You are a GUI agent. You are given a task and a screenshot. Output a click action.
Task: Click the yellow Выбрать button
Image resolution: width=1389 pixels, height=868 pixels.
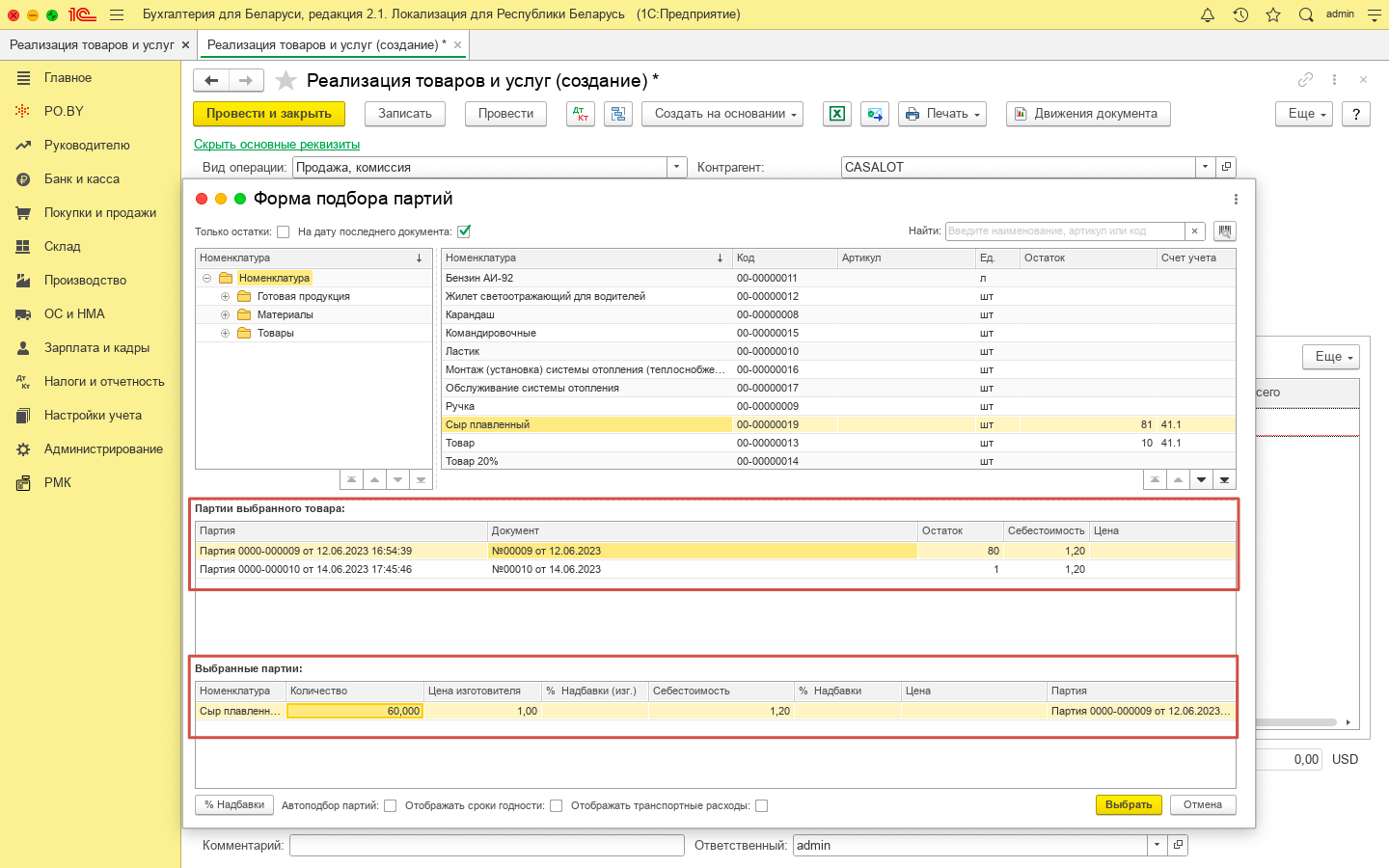click(x=1128, y=804)
